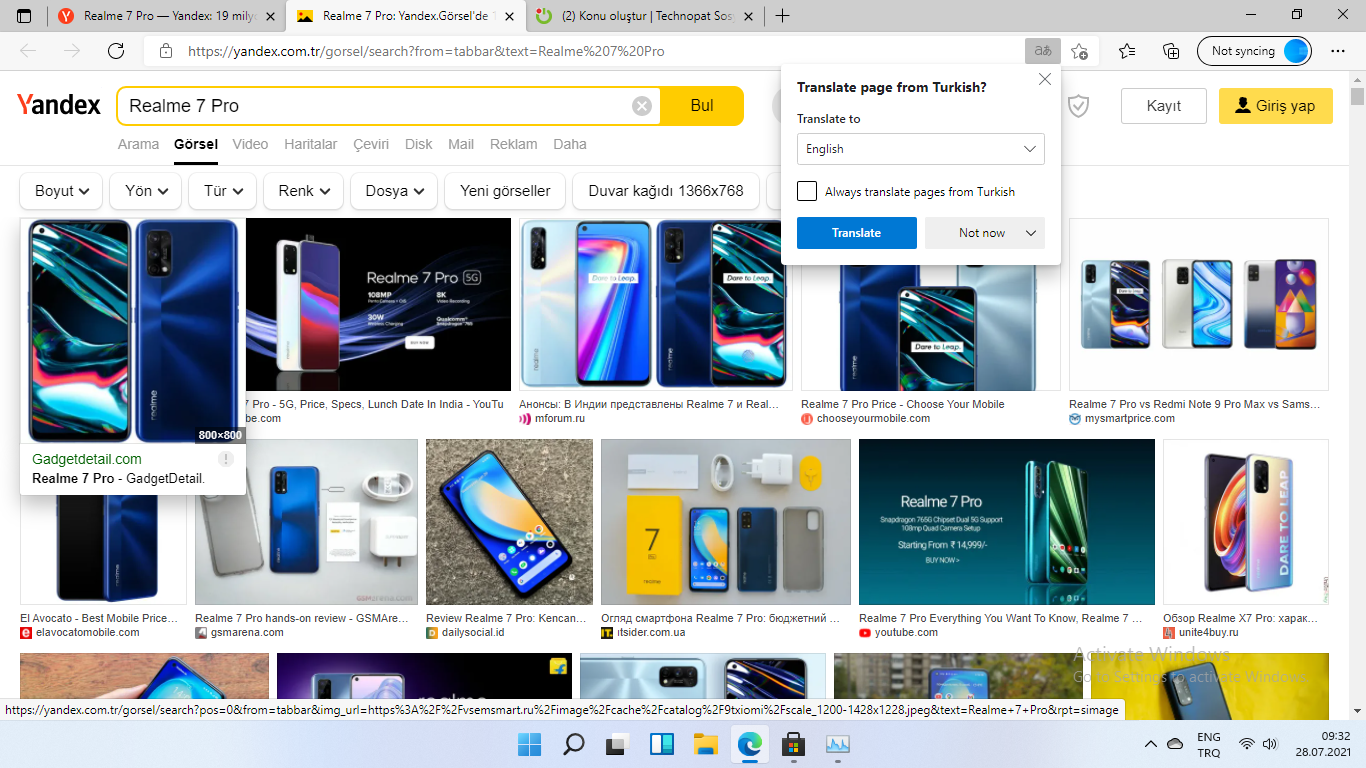Open the Boyut size filter dropdown
1366x768 pixels.
point(62,191)
